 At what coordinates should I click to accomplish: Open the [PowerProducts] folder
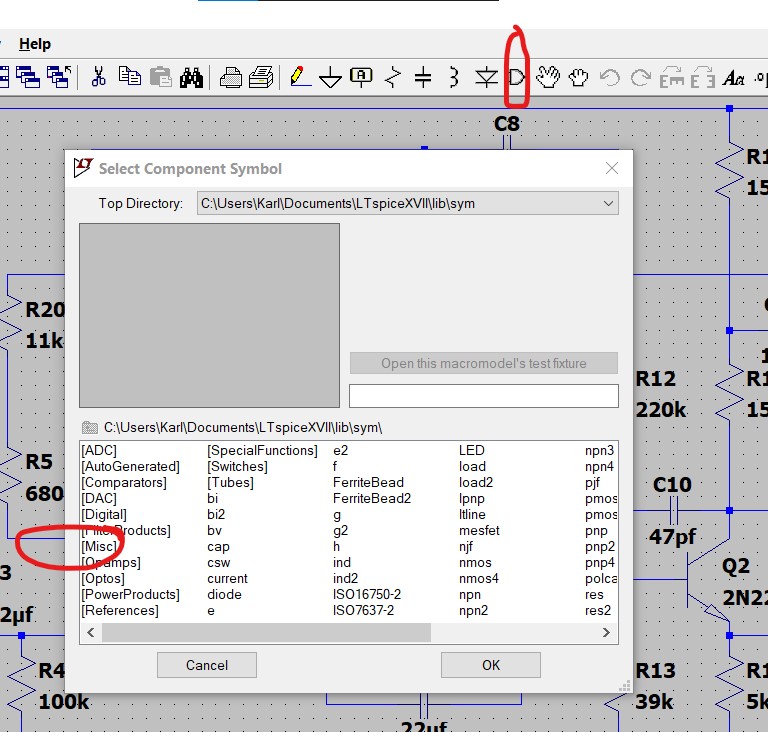130,594
